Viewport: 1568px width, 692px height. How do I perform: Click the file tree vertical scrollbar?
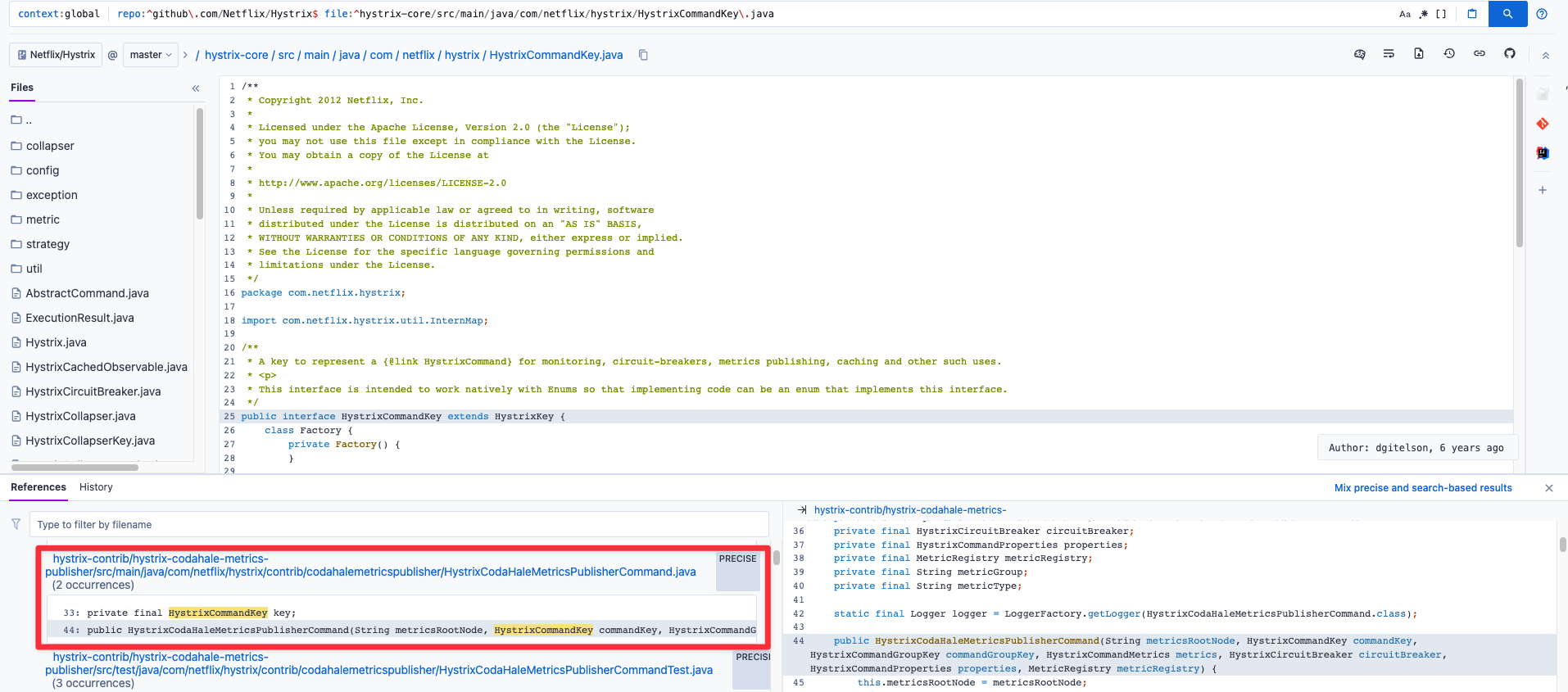200,164
